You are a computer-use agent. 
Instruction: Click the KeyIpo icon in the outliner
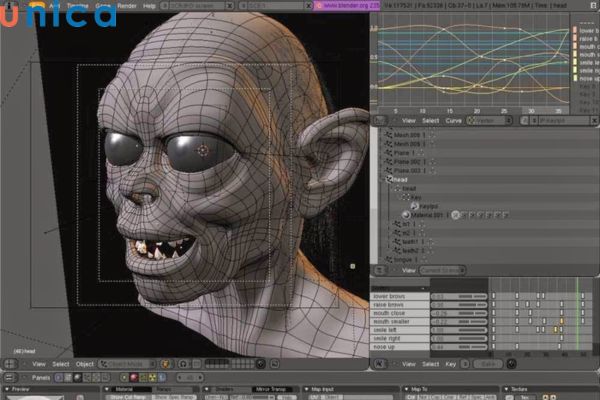(x=414, y=206)
